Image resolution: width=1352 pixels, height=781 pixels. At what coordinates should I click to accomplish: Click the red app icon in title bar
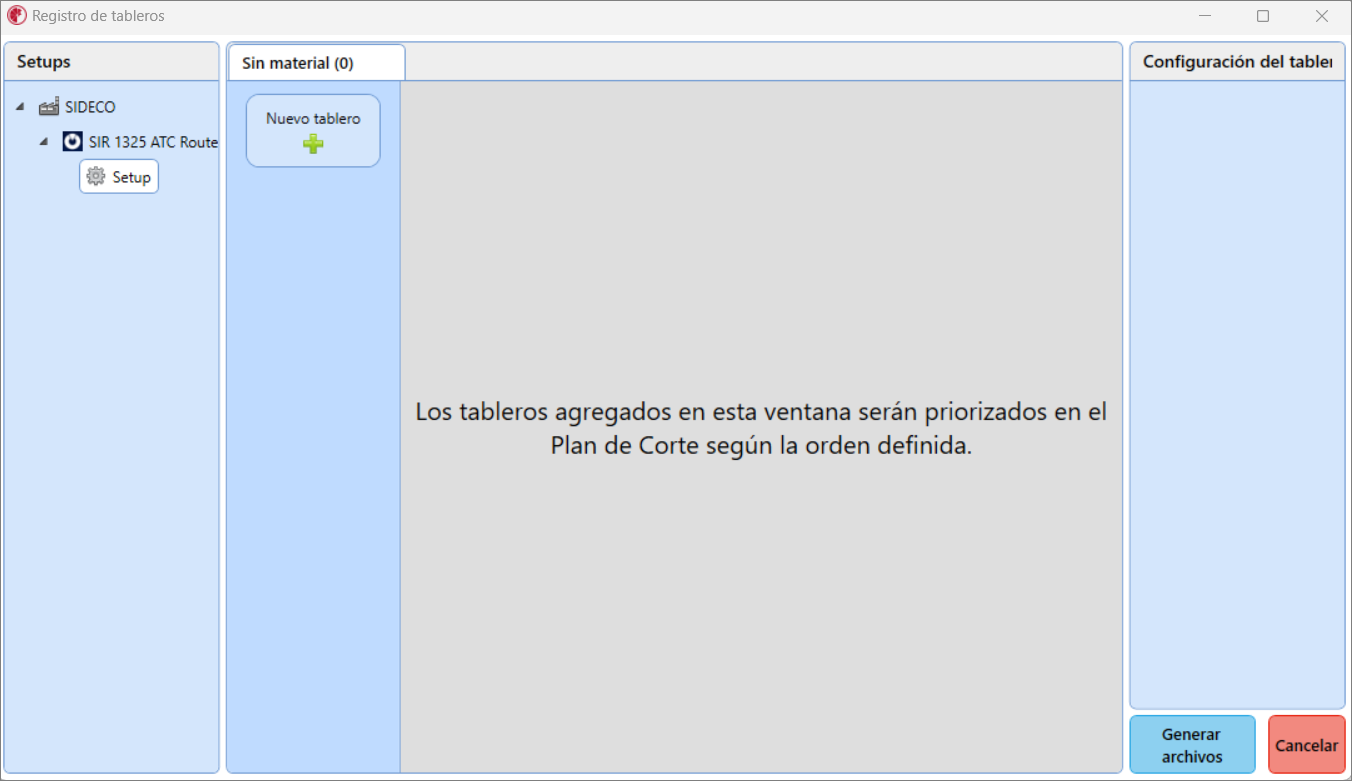click(17, 16)
